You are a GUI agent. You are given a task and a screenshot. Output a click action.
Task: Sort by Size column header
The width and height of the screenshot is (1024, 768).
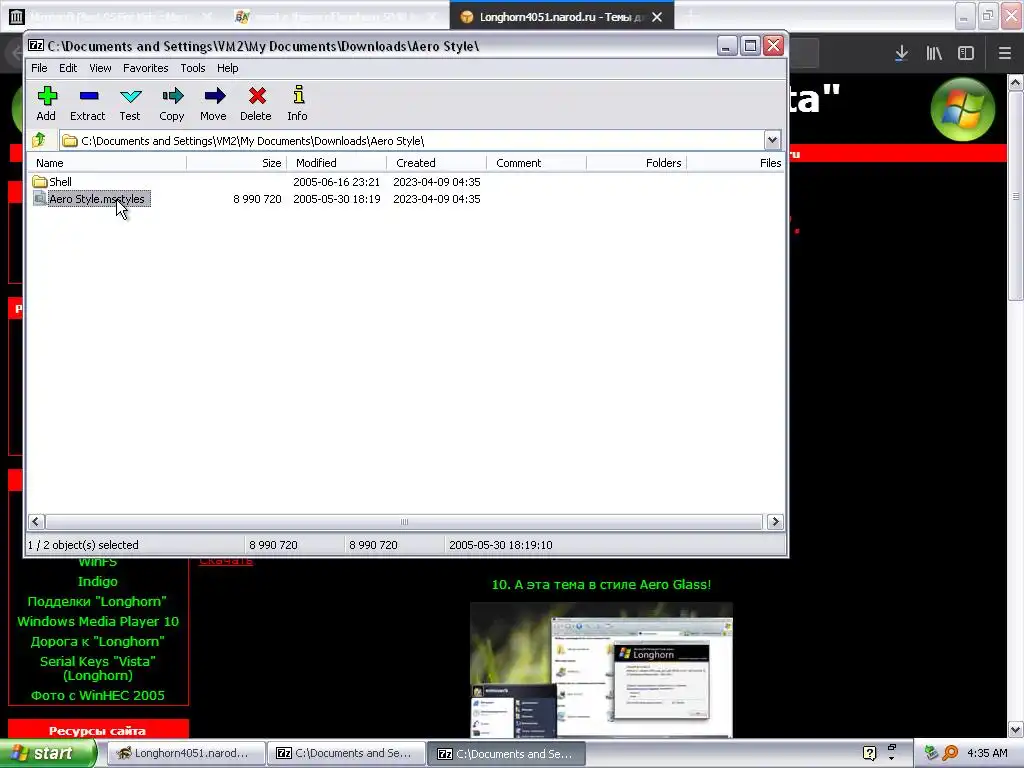(x=236, y=163)
